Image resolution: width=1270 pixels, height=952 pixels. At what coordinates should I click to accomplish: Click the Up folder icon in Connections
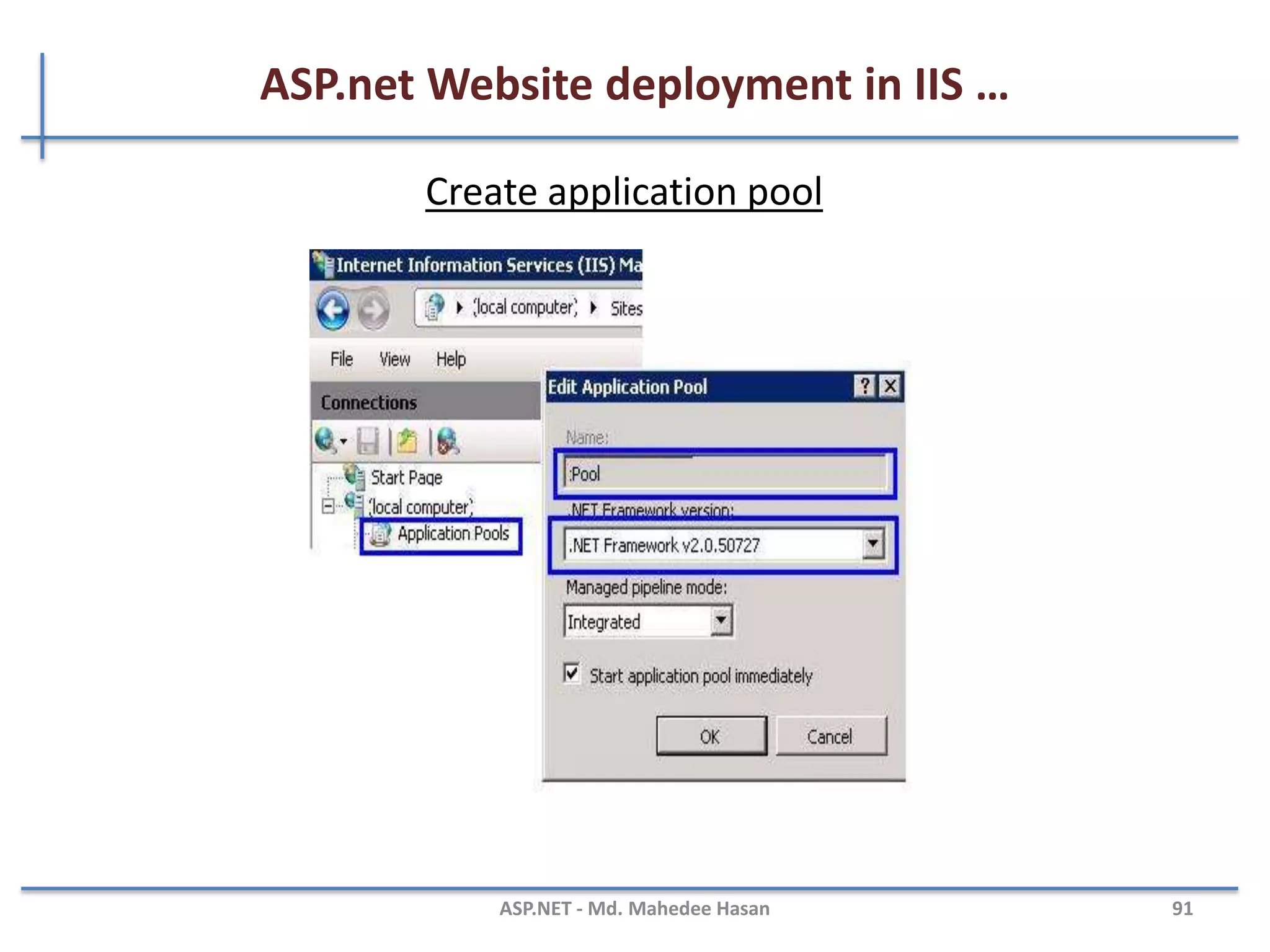pos(407,441)
